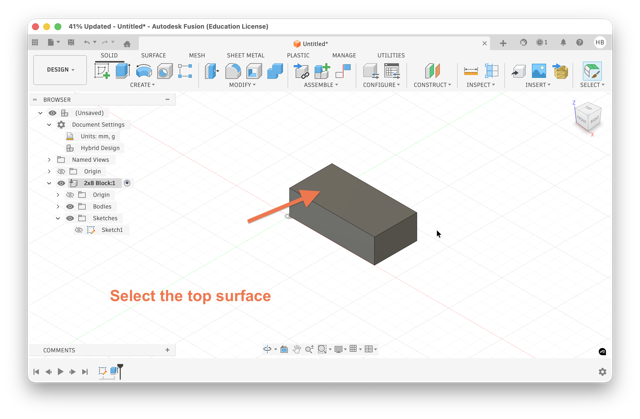Play the timeline
This screenshot has width=640, height=419.
click(x=60, y=372)
